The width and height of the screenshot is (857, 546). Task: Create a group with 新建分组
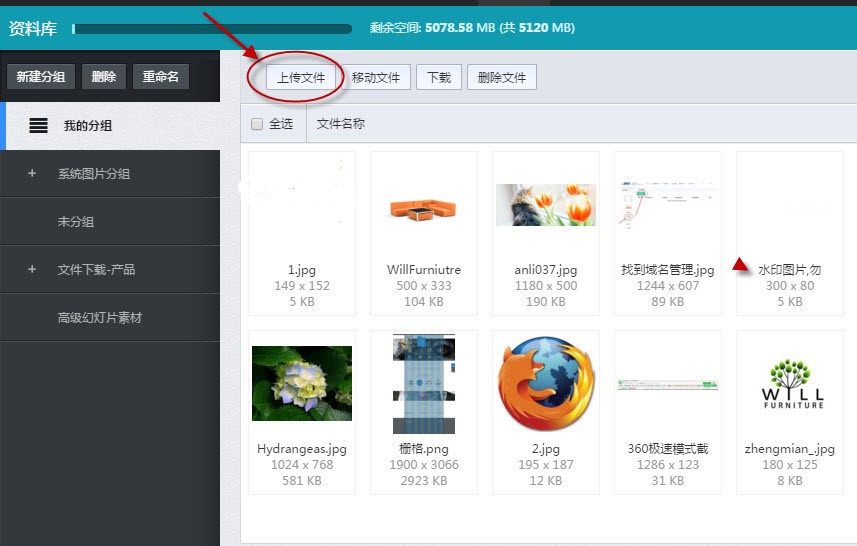(x=41, y=77)
